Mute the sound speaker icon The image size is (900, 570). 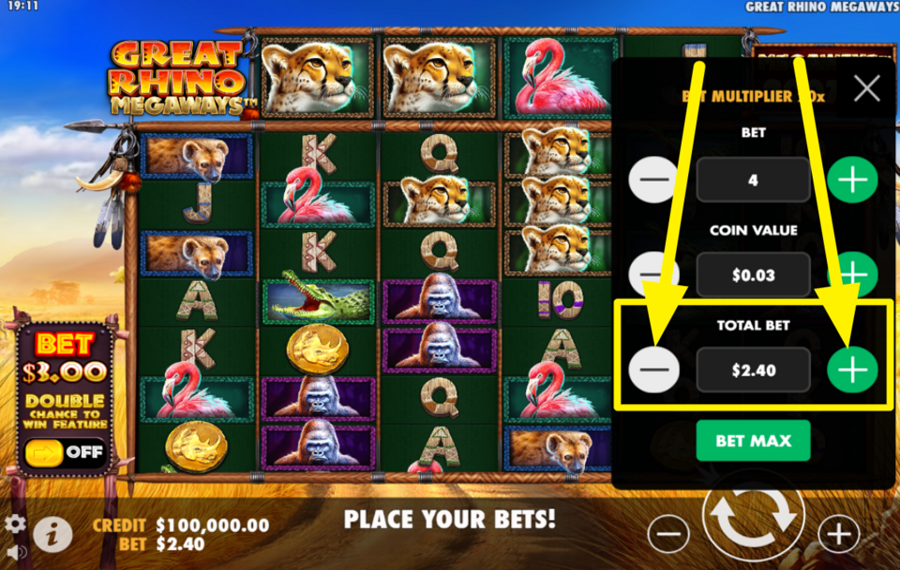pos(17,553)
